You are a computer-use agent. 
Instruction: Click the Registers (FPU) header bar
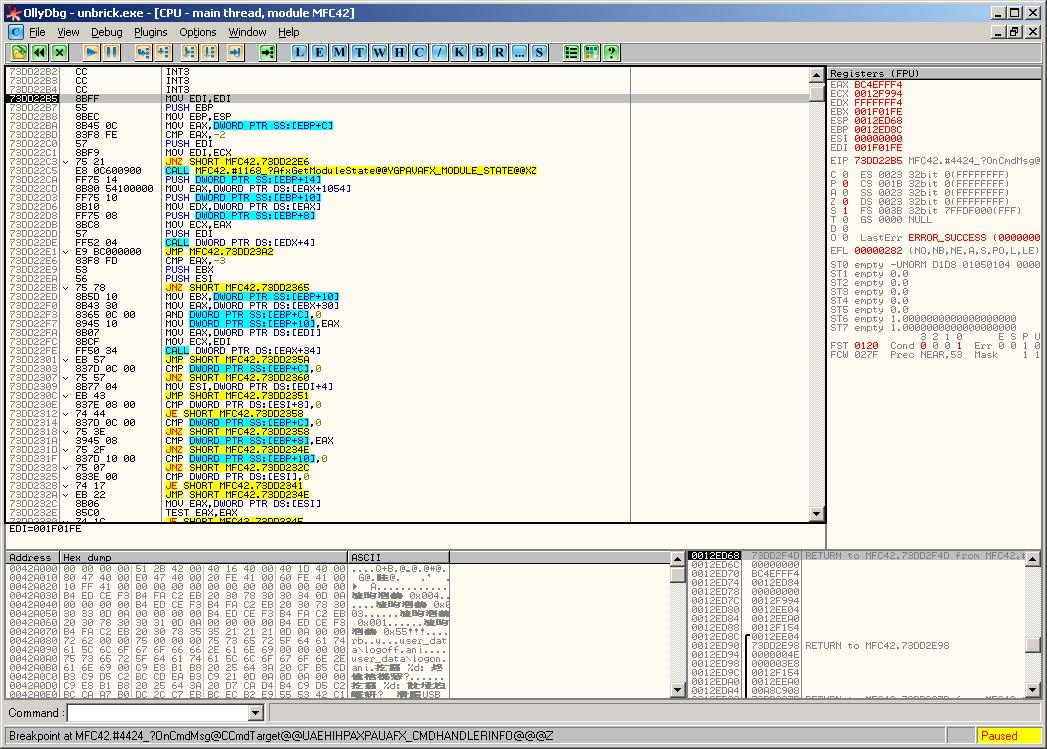tap(933, 73)
